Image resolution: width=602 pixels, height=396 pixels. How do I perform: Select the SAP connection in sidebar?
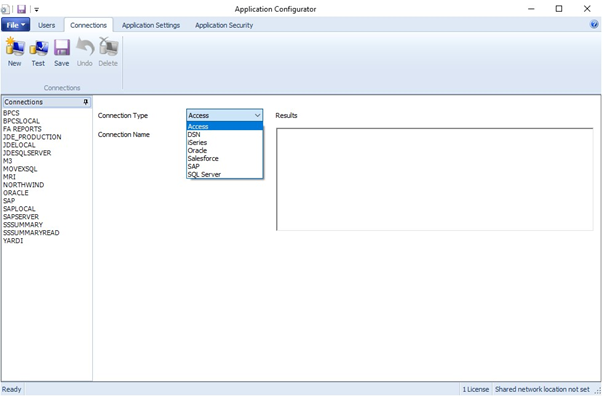point(9,201)
